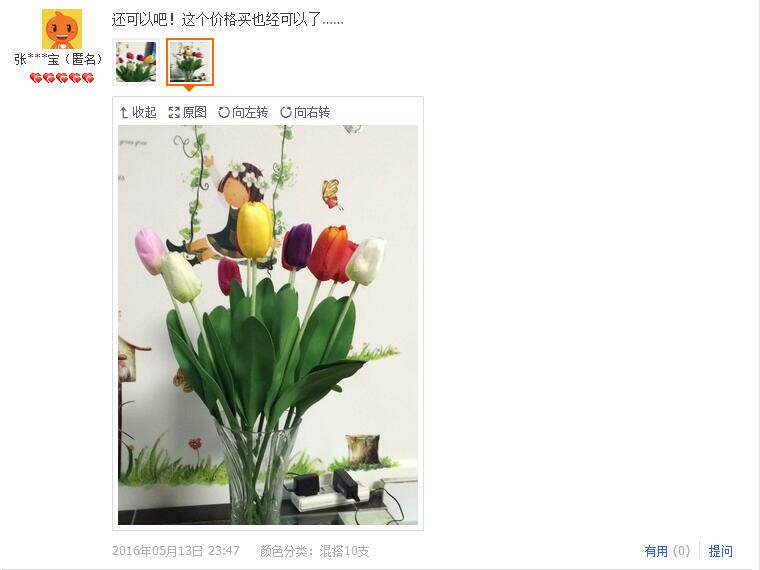
Task: Rotate the photo using 向左转 text
Action: pos(250,112)
